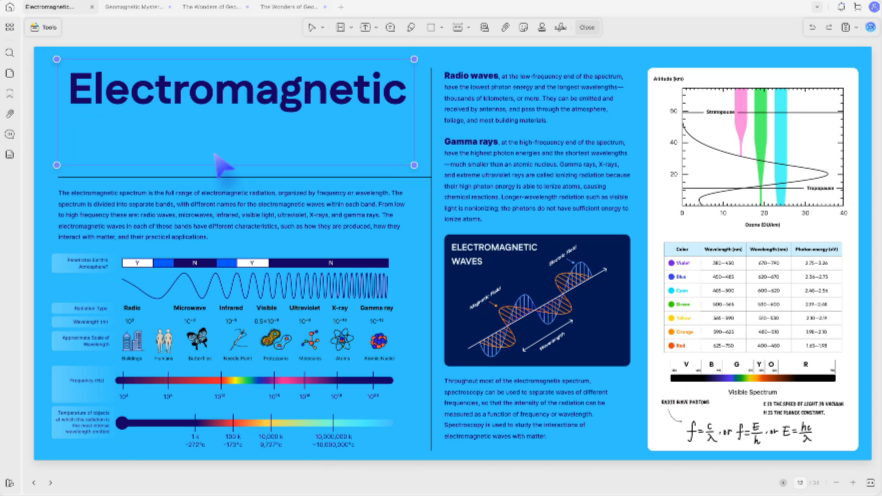This screenshot has width=882, height=496.
Task: Open the search icon in left sidebar
Action: (10, 53)
